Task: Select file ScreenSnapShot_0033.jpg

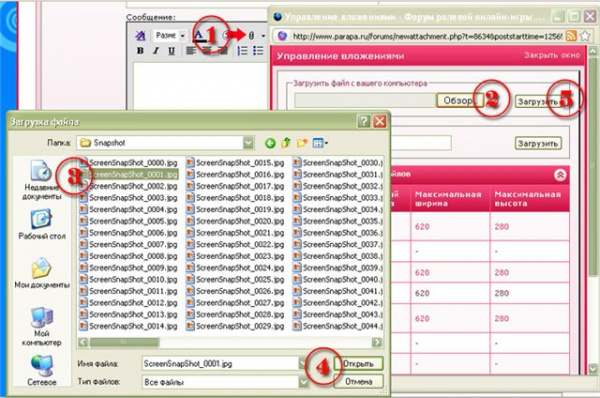Action: (338, 198)
